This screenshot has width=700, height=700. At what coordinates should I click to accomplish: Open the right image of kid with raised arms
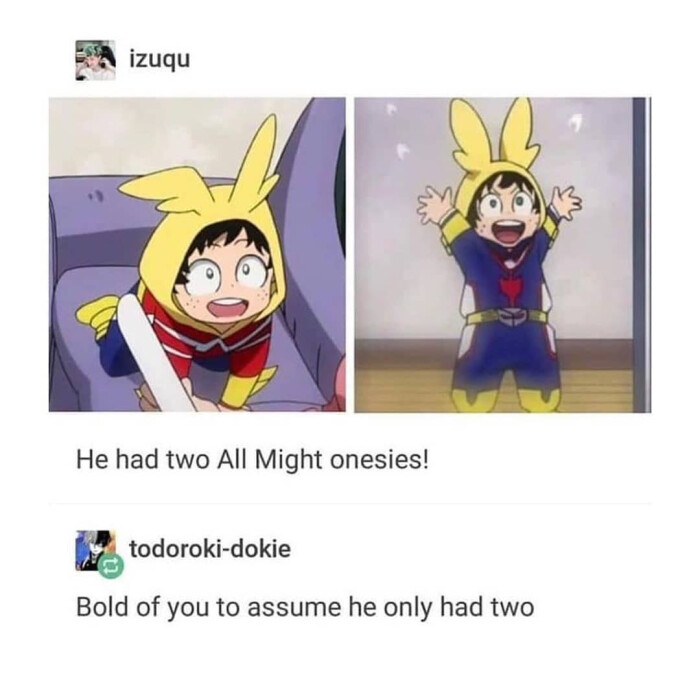[503, 255]
